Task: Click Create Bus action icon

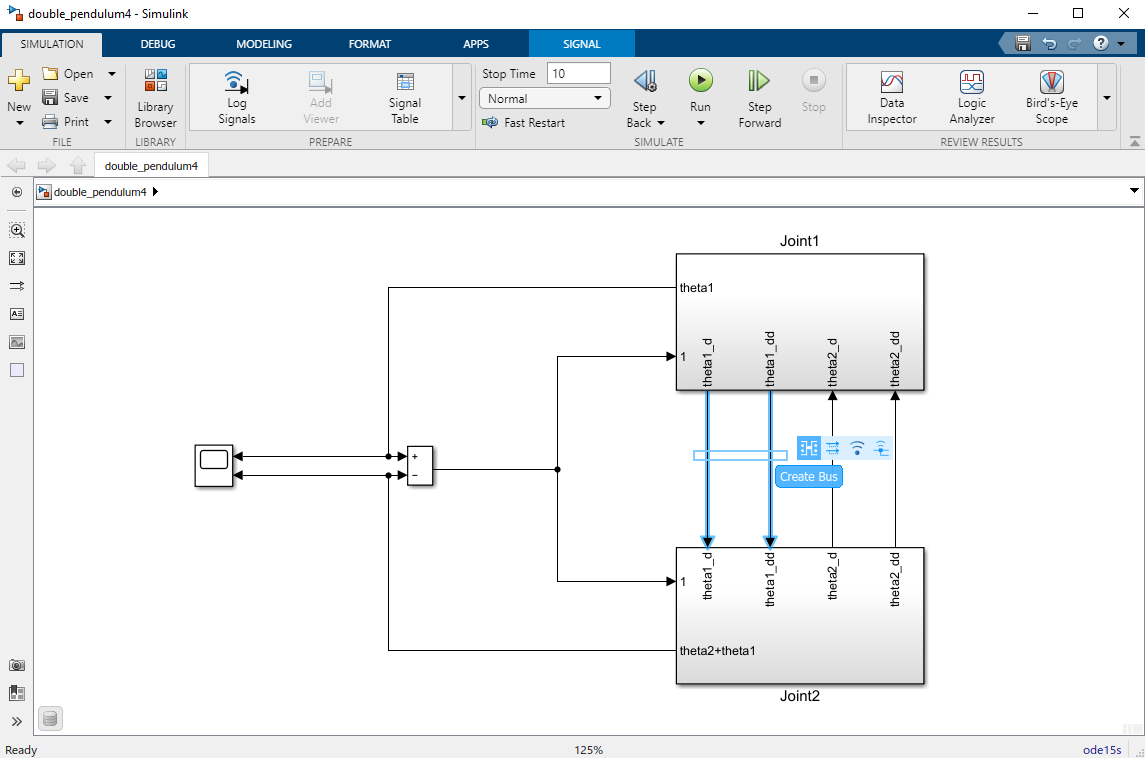Action: click(x=808, y=448)
